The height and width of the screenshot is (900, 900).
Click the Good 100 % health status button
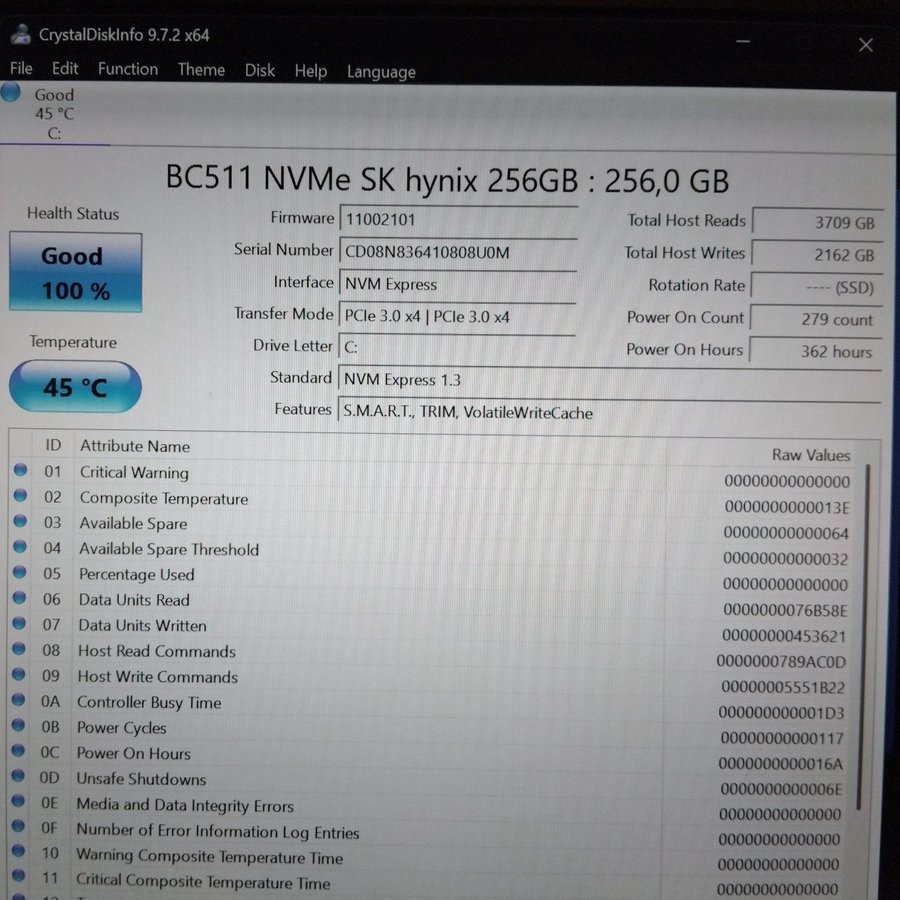point(75,272)
